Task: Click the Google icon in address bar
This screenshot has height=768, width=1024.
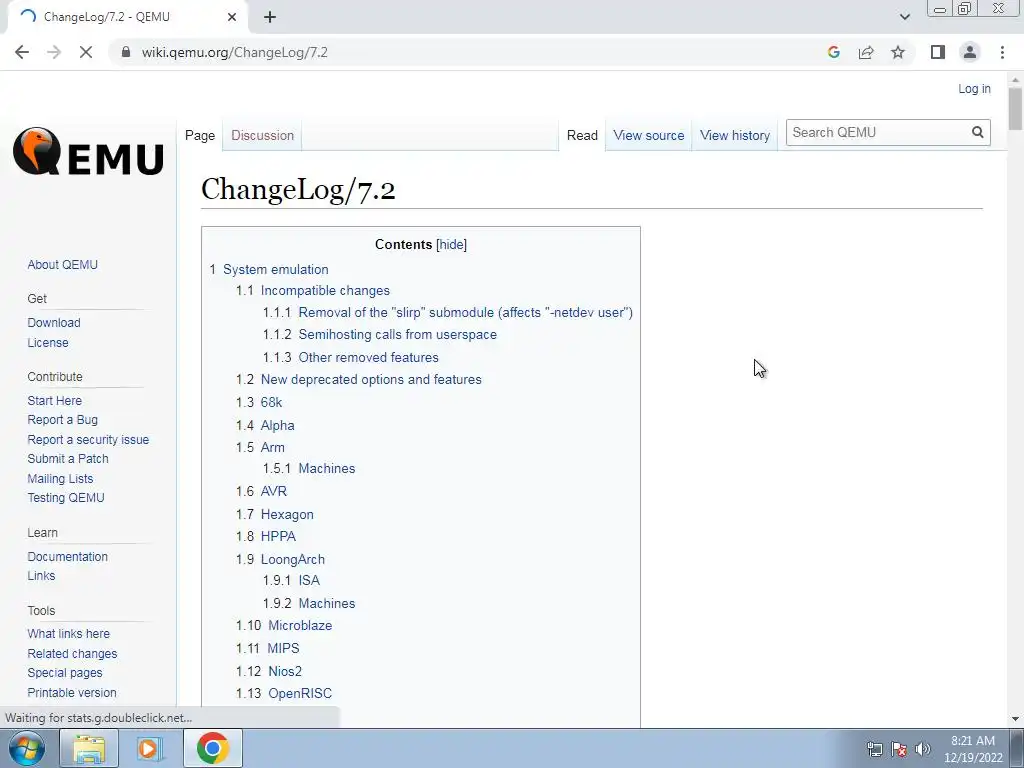Action: click(833, 52)
